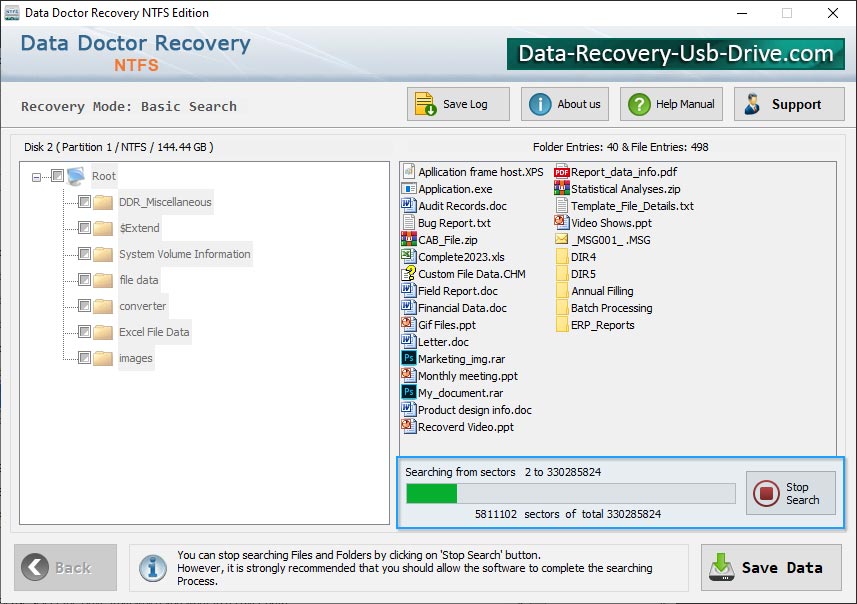This screenshot has height=604, width=857.
Task: Check the Excel File Data checkbox
Action: (x=84, y=332)
